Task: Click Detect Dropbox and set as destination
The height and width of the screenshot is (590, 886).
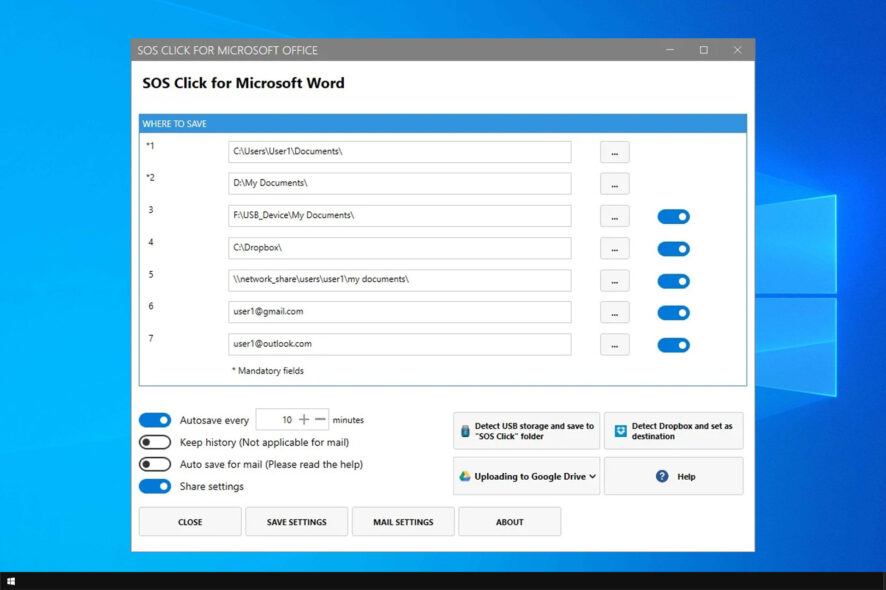Action: 674,431
